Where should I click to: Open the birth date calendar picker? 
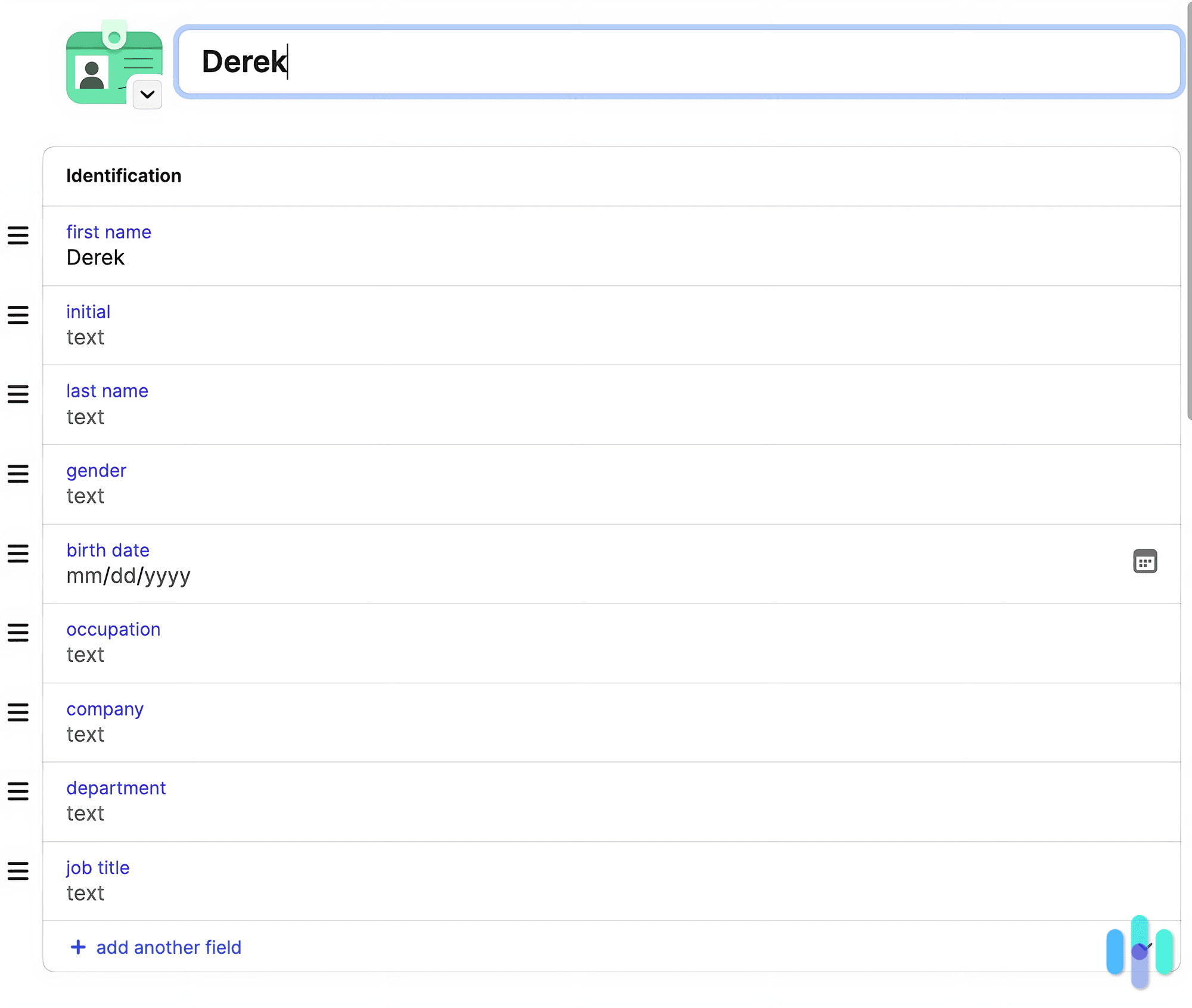tap(1144, 562)
